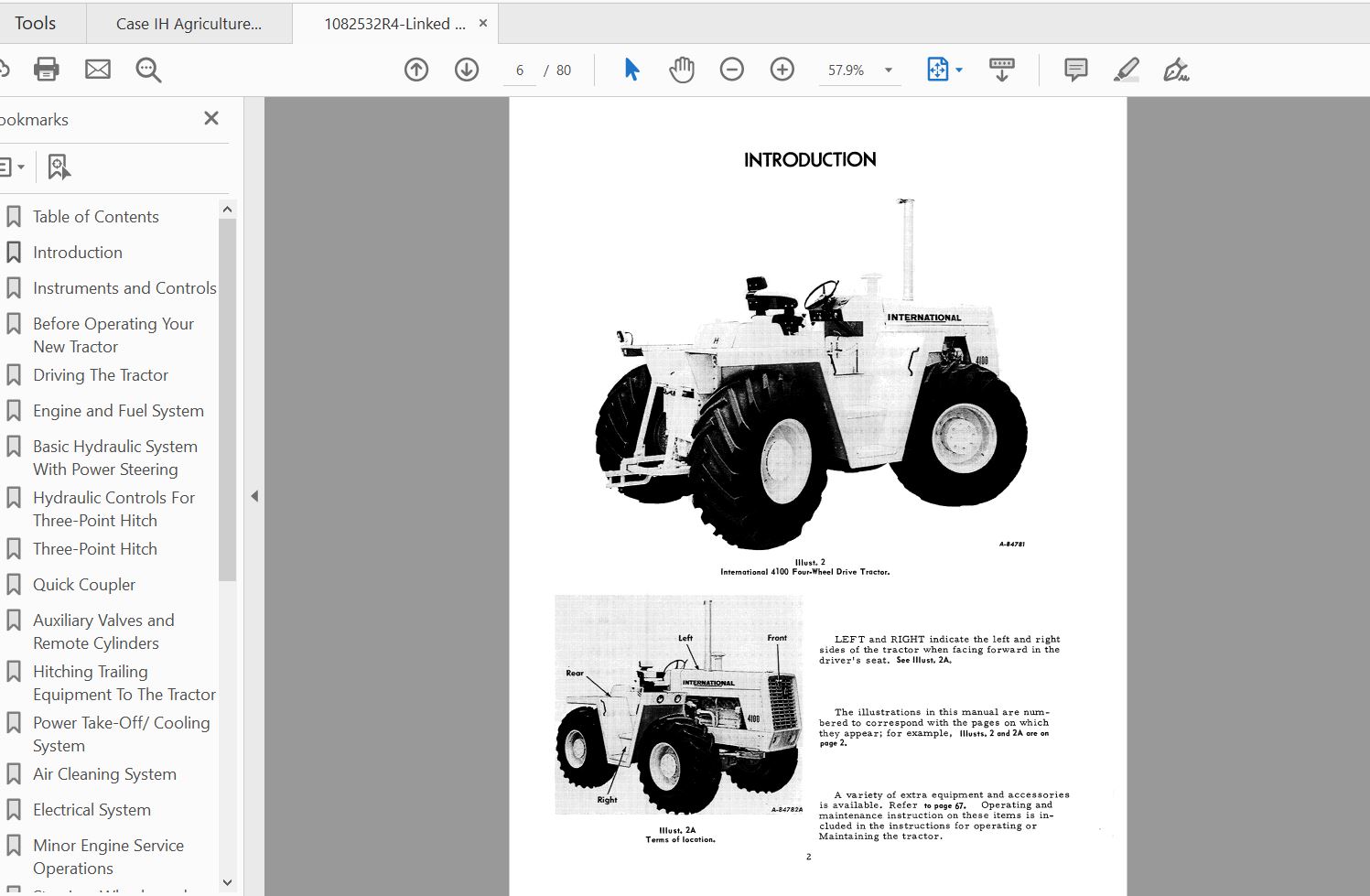Go to next page with down arrow
Screen dimensions: 1370x896
click(x=467, y=70)
